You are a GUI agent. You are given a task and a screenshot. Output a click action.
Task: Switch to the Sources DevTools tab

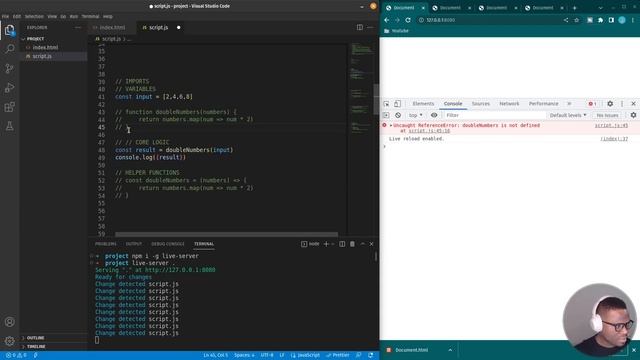(x=481, y=104)
